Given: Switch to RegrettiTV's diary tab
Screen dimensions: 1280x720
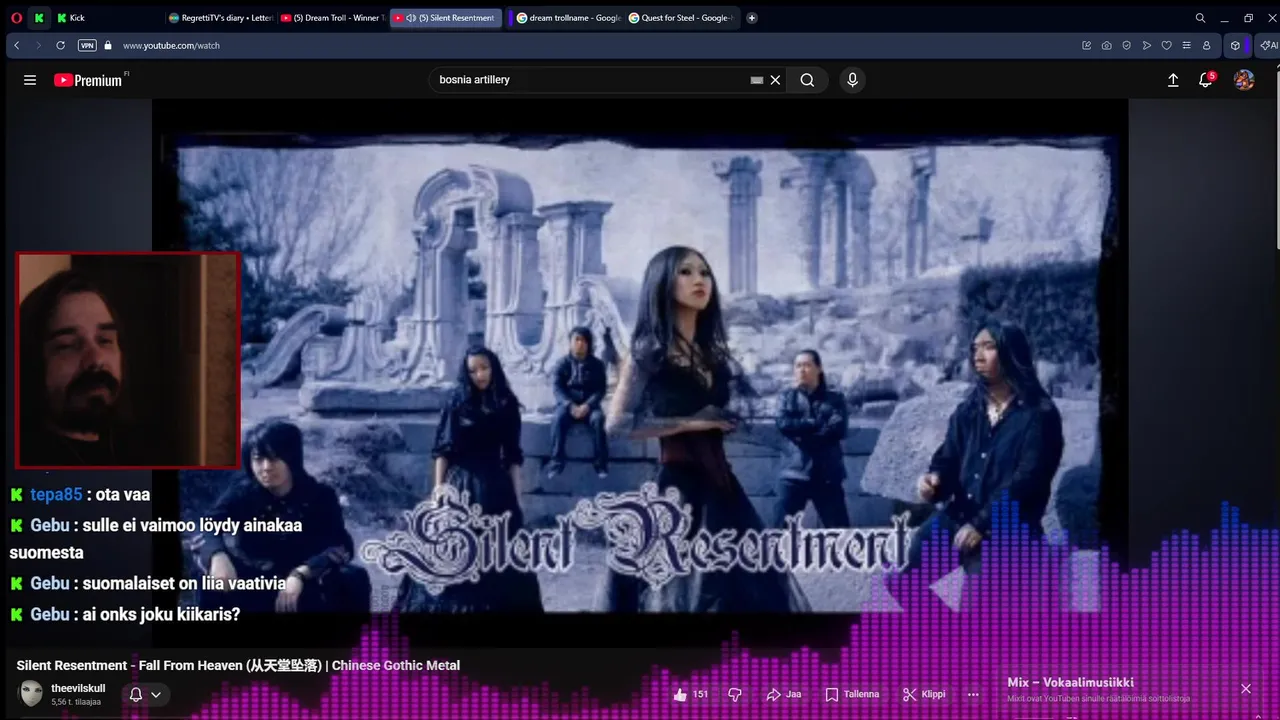Looking at the screenshot, I should pos(220,18).
